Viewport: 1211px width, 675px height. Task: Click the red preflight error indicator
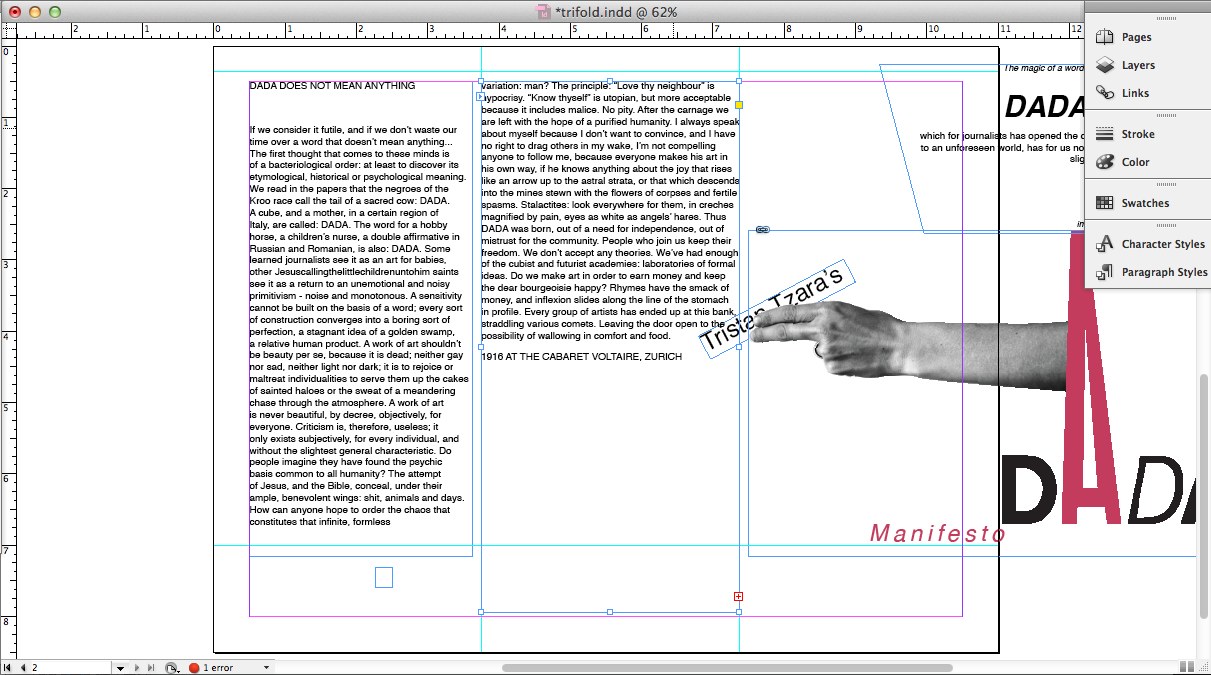click(194, 667)
